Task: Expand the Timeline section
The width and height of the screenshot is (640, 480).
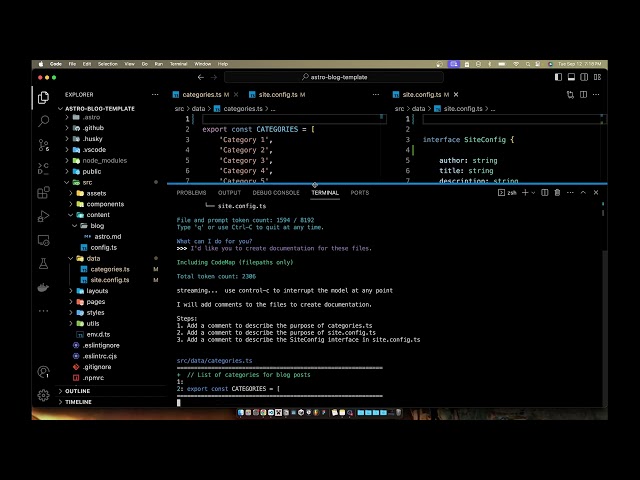Action: [78, 402]
